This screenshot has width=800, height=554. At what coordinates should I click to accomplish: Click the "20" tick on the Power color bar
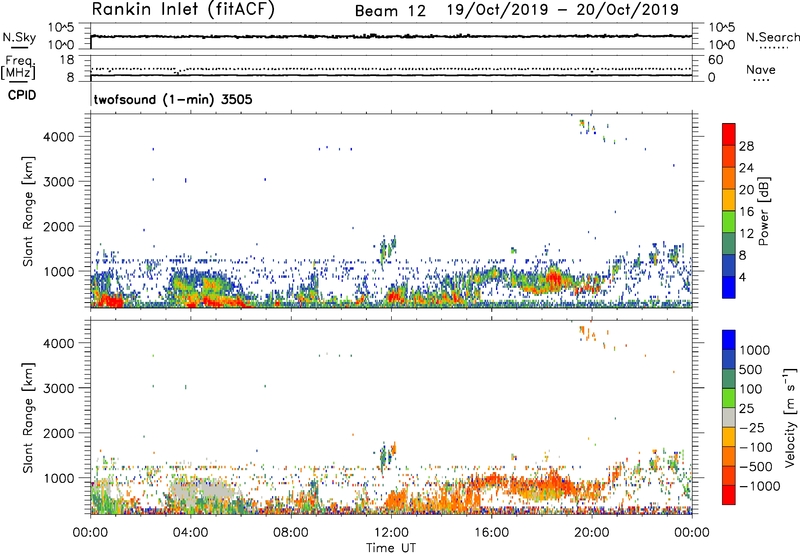746,190
